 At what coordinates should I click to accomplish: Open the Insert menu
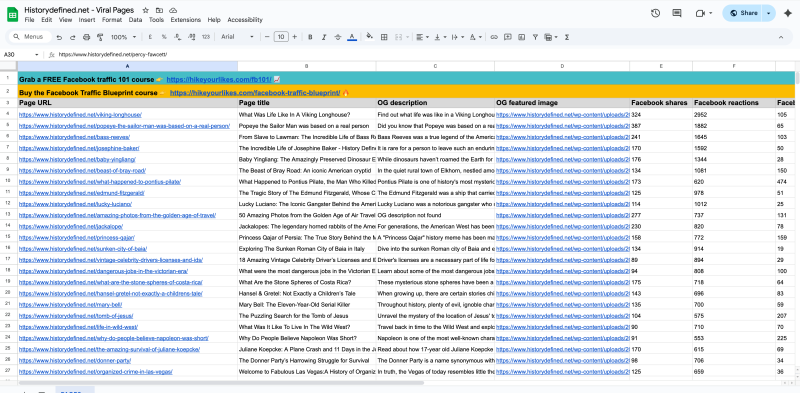pos(87,20)
